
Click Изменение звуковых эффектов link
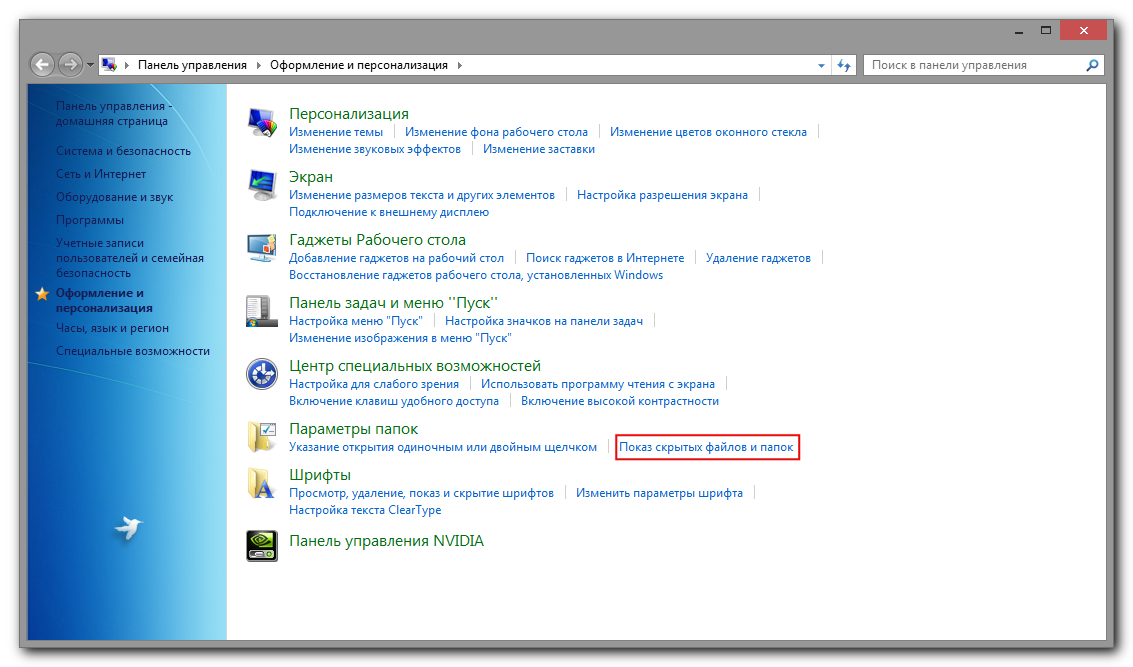click(x=375, y=150)
